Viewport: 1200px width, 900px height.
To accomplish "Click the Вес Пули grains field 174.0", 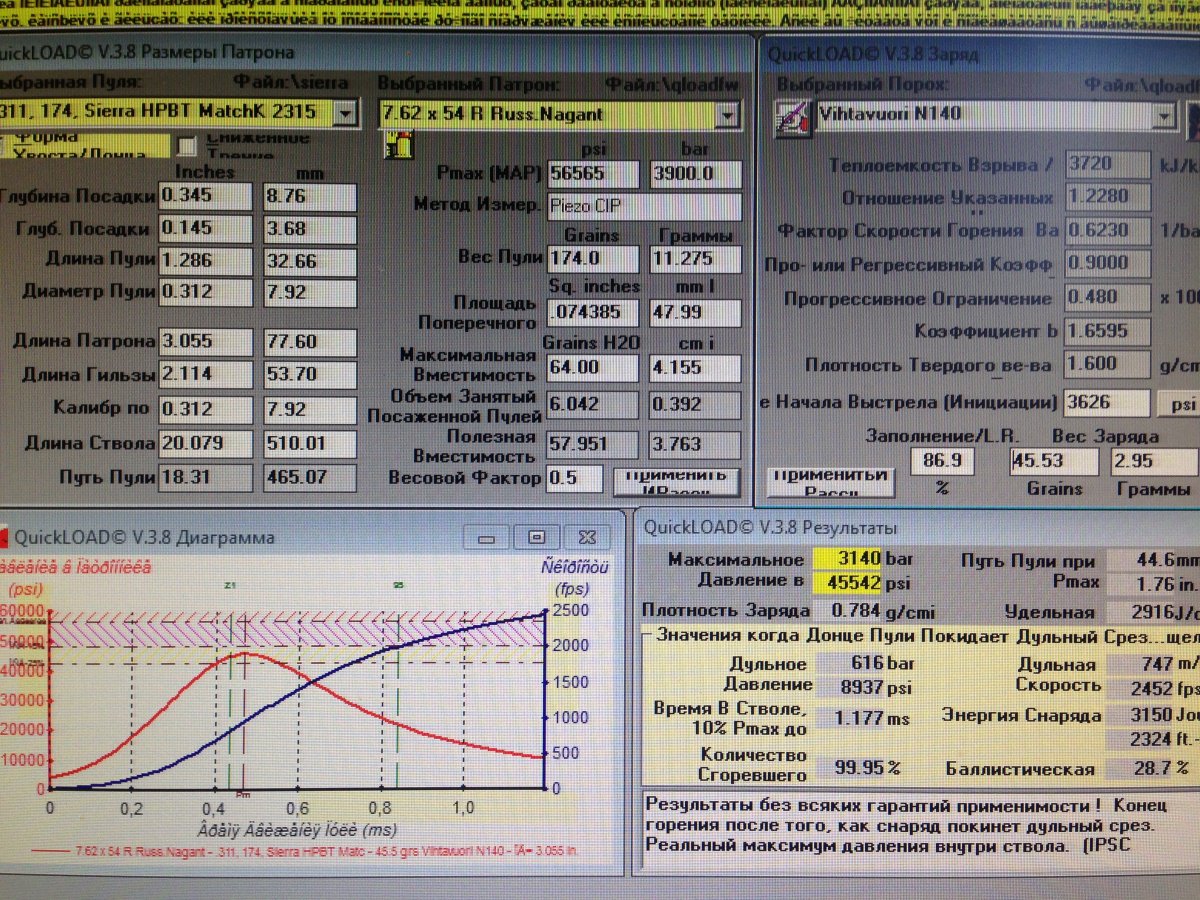I will (593, 259).
